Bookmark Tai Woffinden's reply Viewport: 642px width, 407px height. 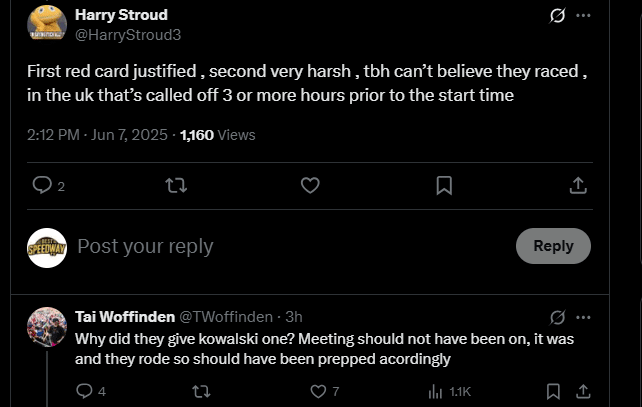553,391
